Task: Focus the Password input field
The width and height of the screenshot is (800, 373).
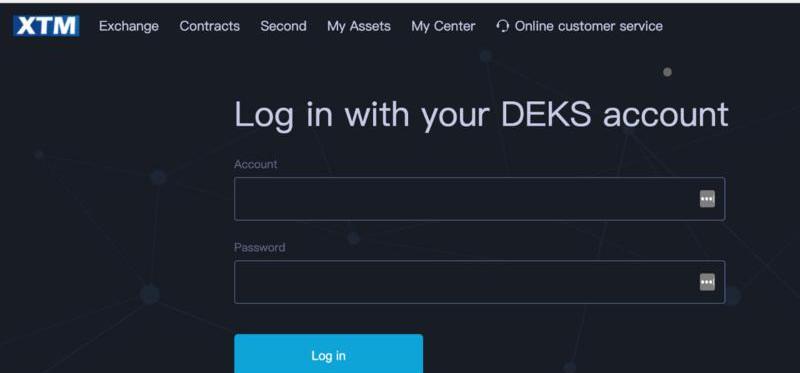Action: [480, 282]
